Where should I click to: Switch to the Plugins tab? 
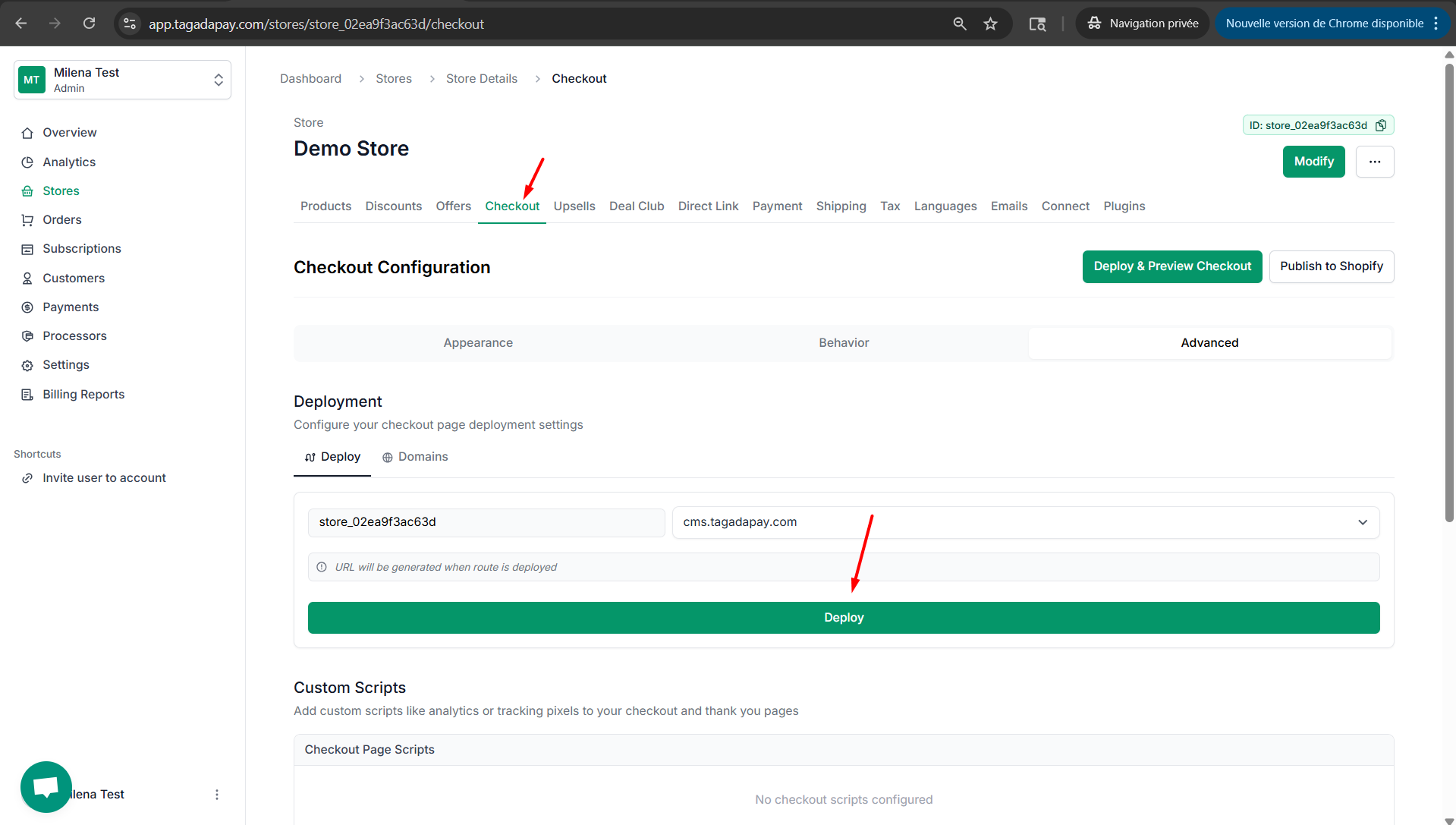point(1124,206)
